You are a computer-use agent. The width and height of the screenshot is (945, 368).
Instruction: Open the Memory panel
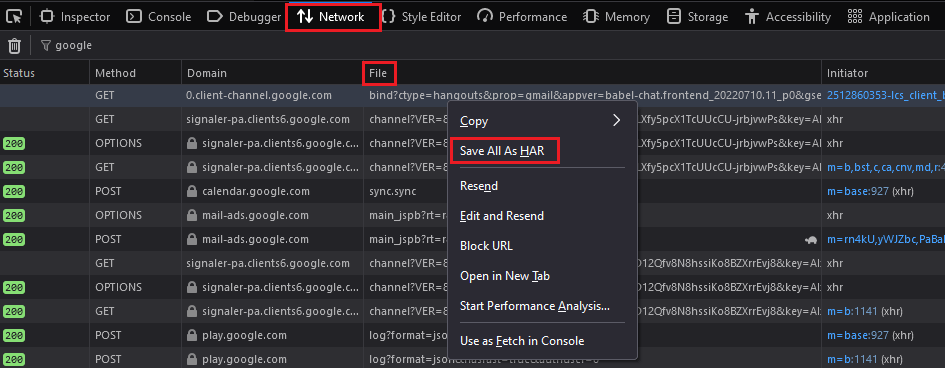click(617, 17)
